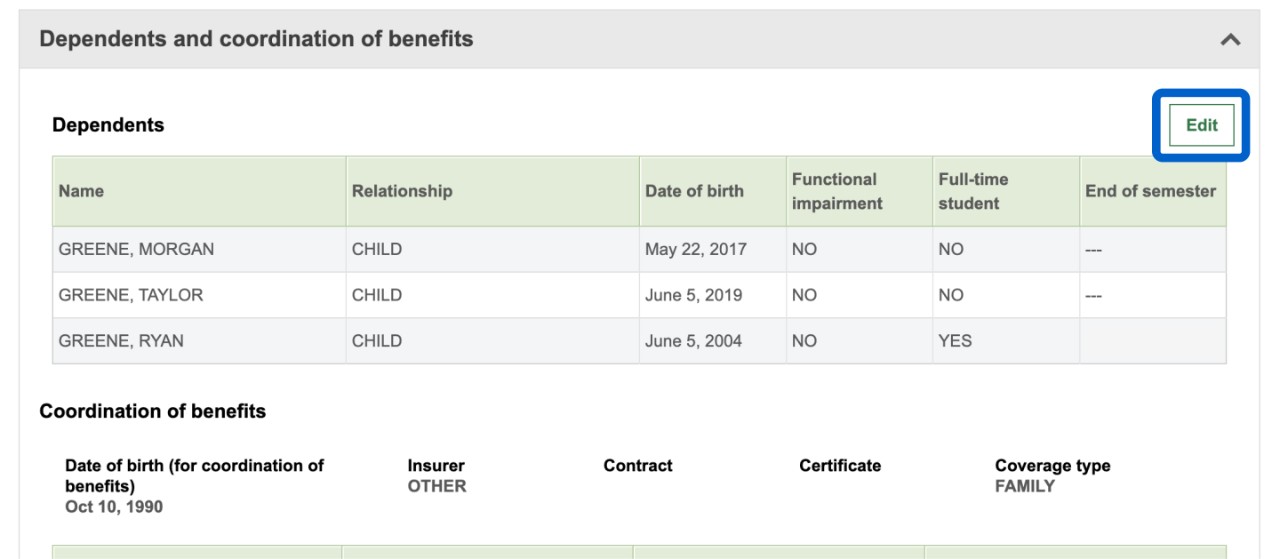The image size is (1280, 559).
Task: Click the Certificate field label
Action: click(x=840, y=465)
